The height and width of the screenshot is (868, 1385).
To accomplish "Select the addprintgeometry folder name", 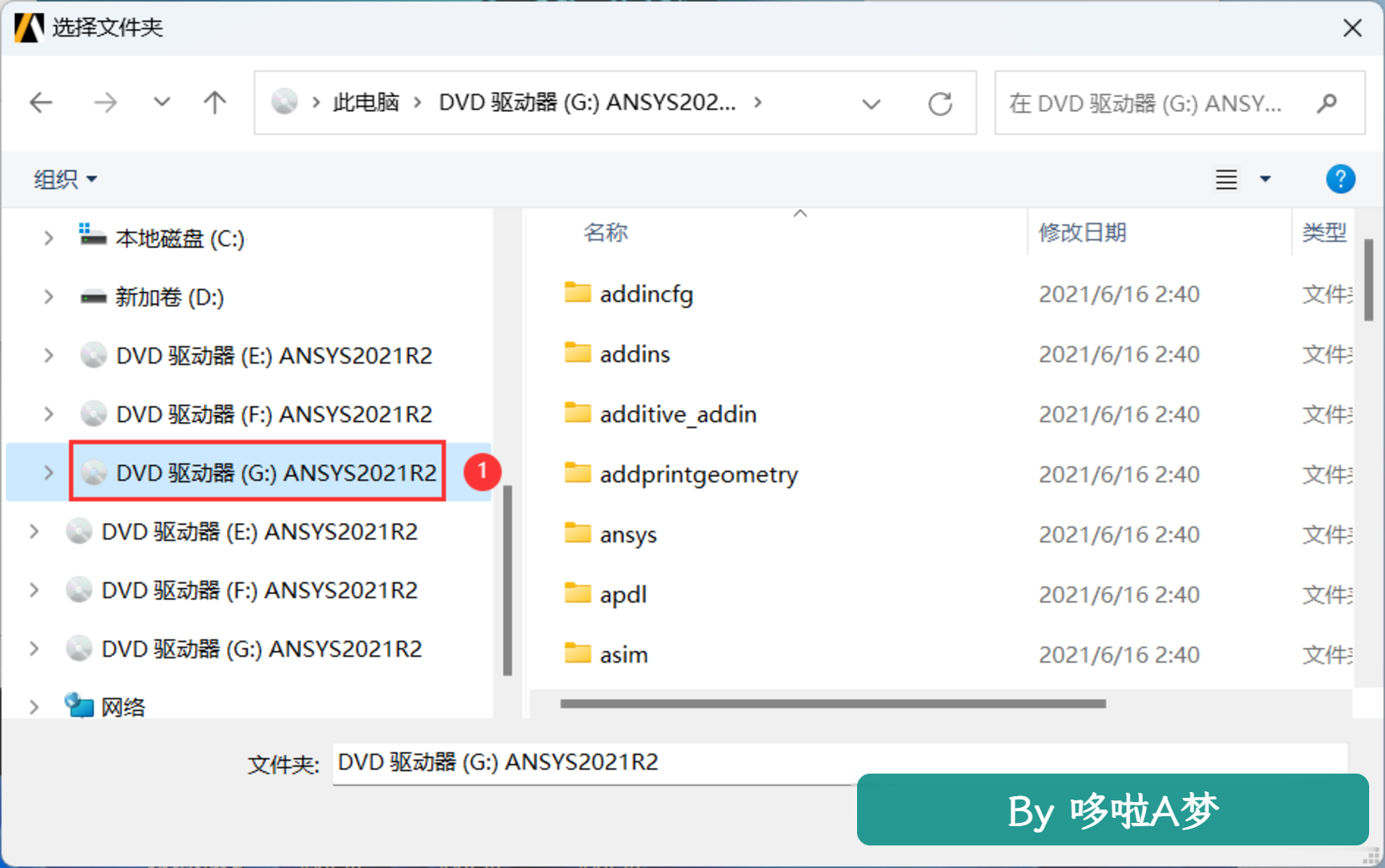I will click(699, 475).
